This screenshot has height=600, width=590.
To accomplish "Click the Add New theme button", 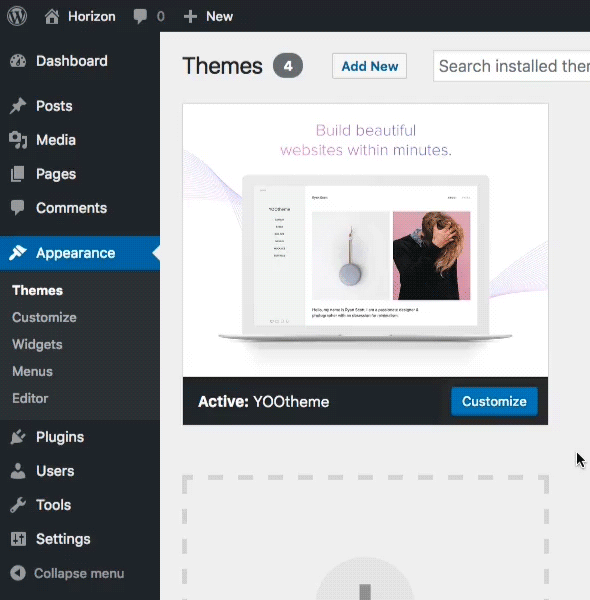I will point(369,66).
